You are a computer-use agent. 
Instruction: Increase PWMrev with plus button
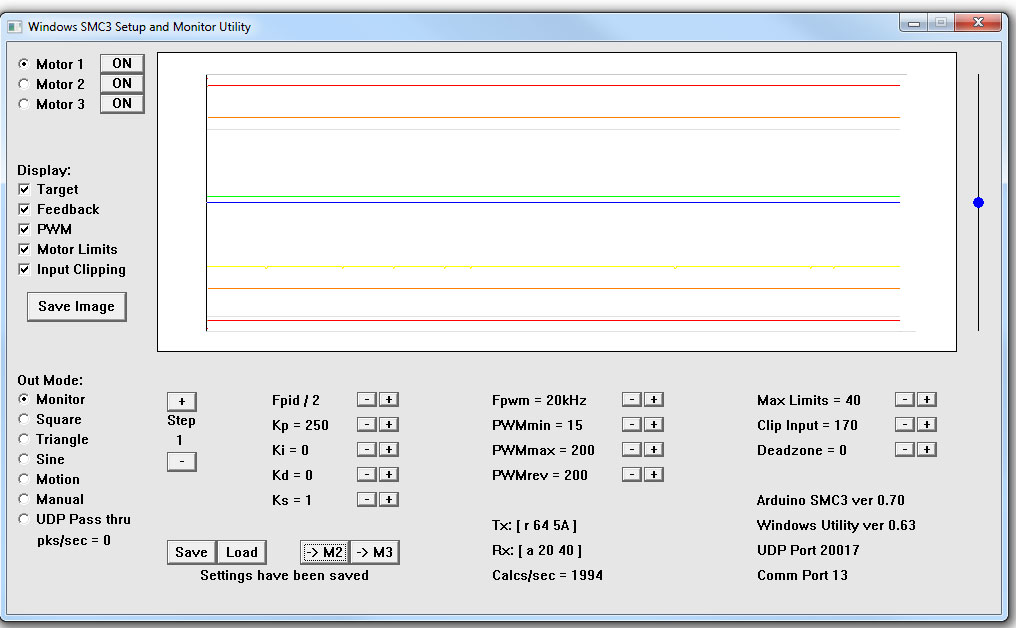tap(654, 474)
